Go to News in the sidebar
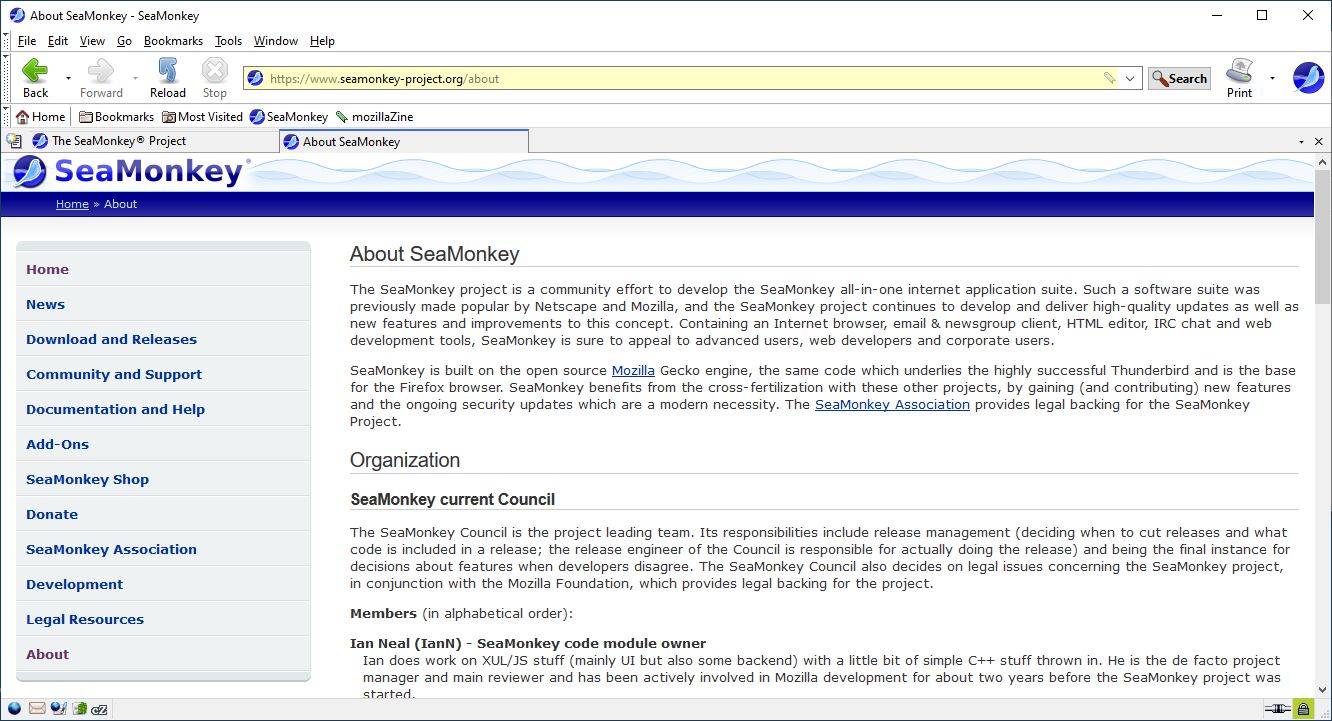This screenshot has height=721, width=1332. point(45,304)
